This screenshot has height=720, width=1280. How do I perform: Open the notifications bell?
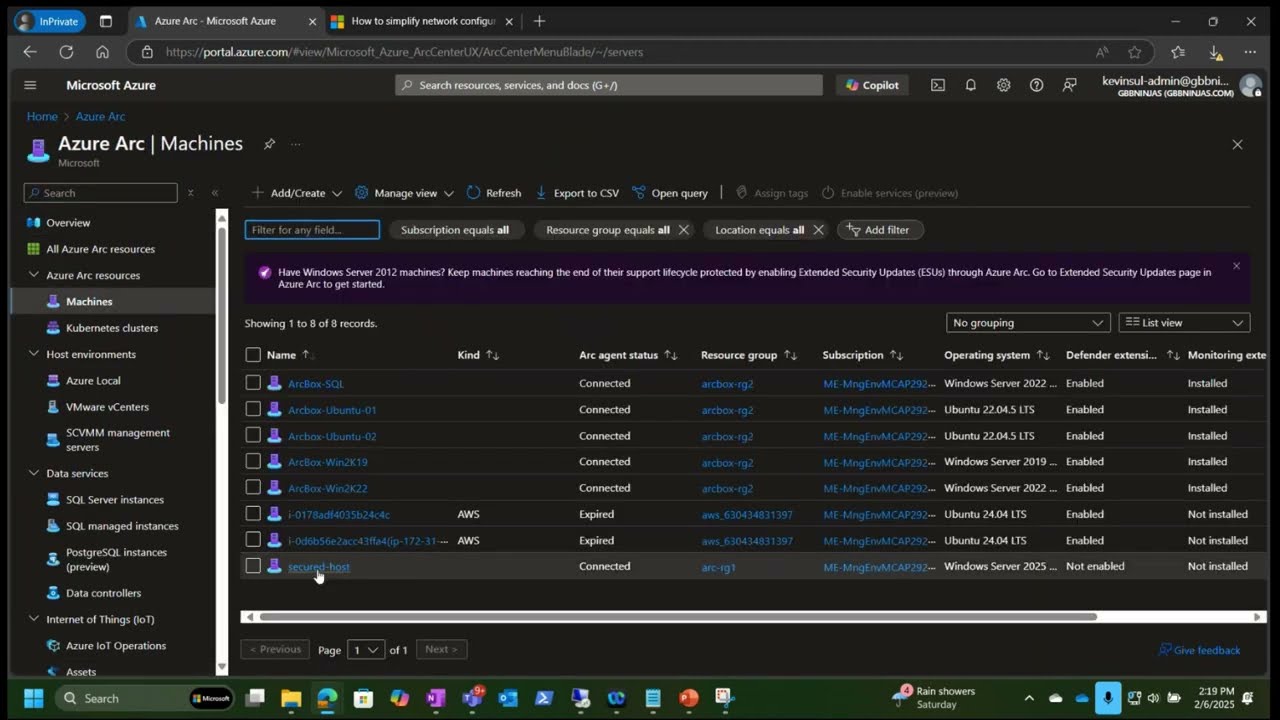pos(970,85)
